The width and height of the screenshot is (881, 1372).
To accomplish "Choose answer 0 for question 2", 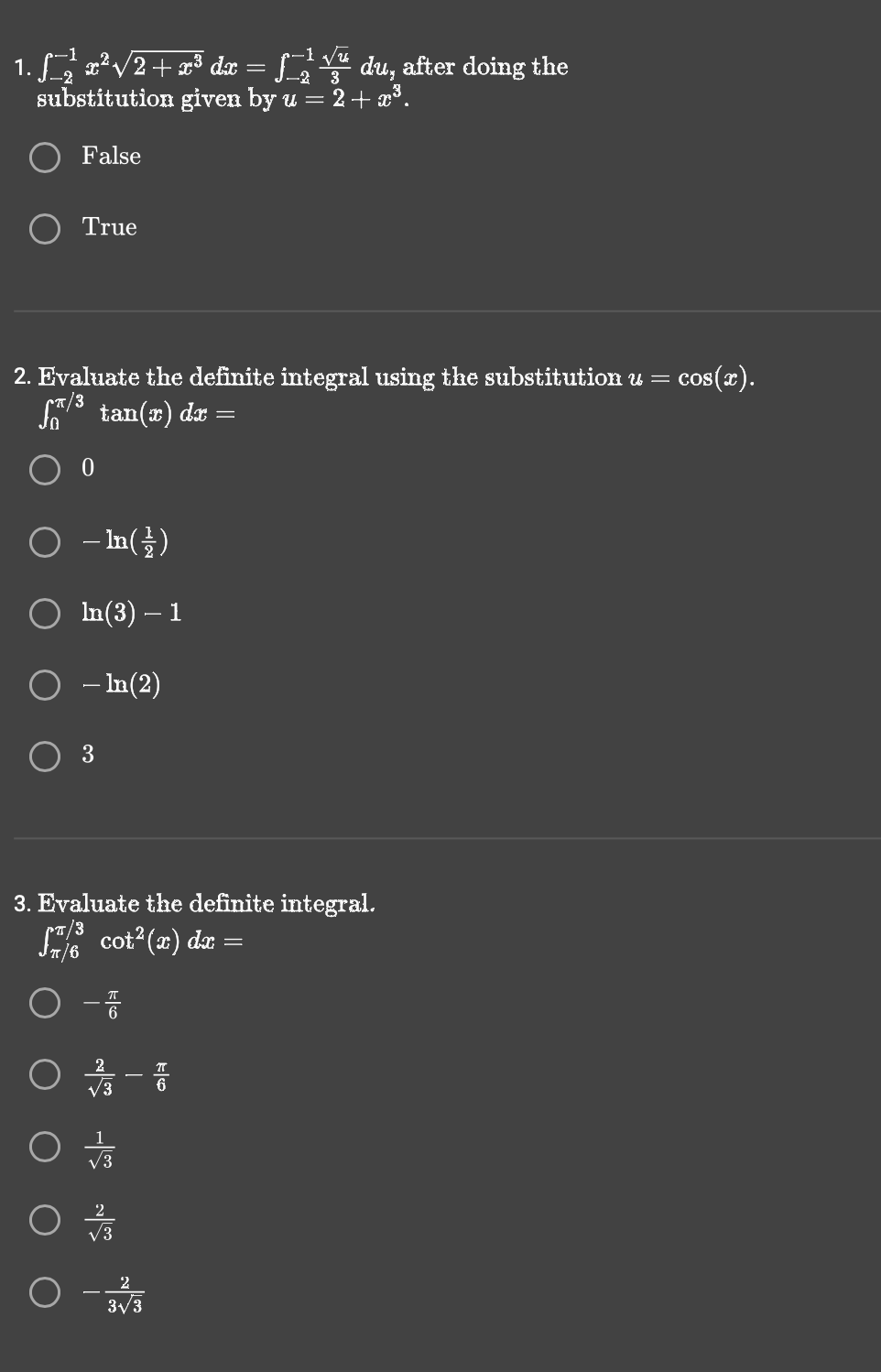I will point(44,471).
